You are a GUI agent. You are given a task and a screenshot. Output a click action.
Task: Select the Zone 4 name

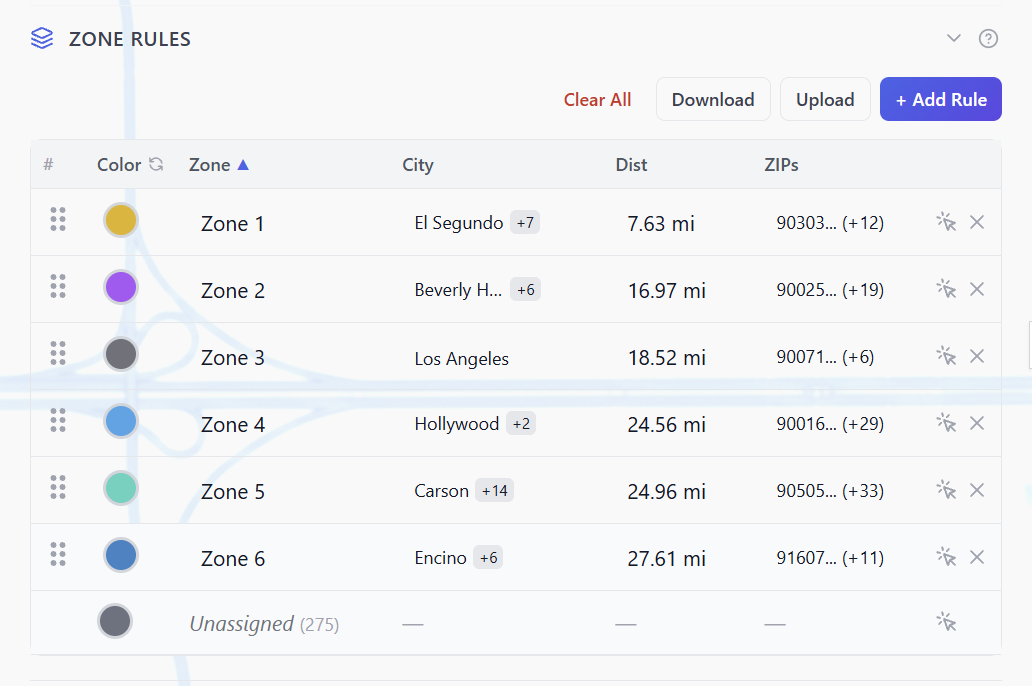click(232, 425)
